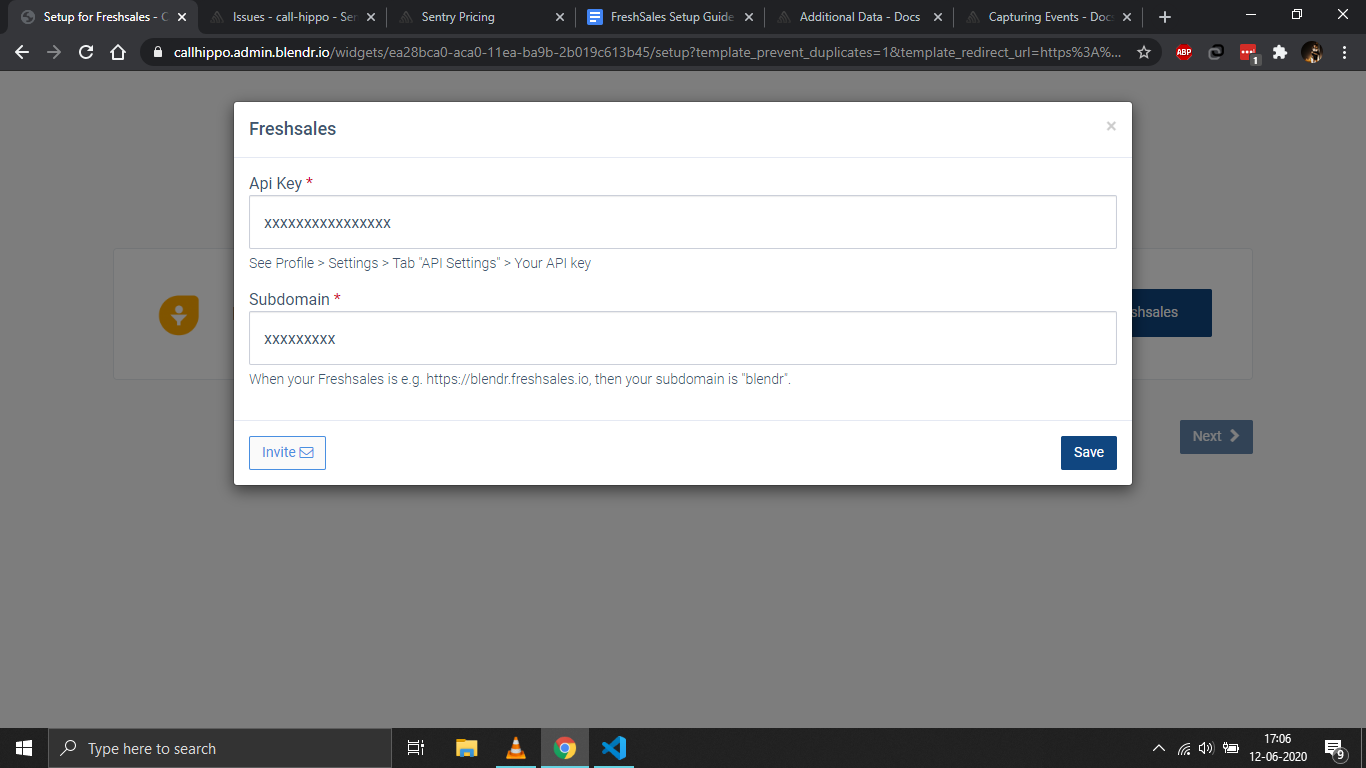Click the Subdomain input field
Viewport: 1366px width, 768px height.
682,338
